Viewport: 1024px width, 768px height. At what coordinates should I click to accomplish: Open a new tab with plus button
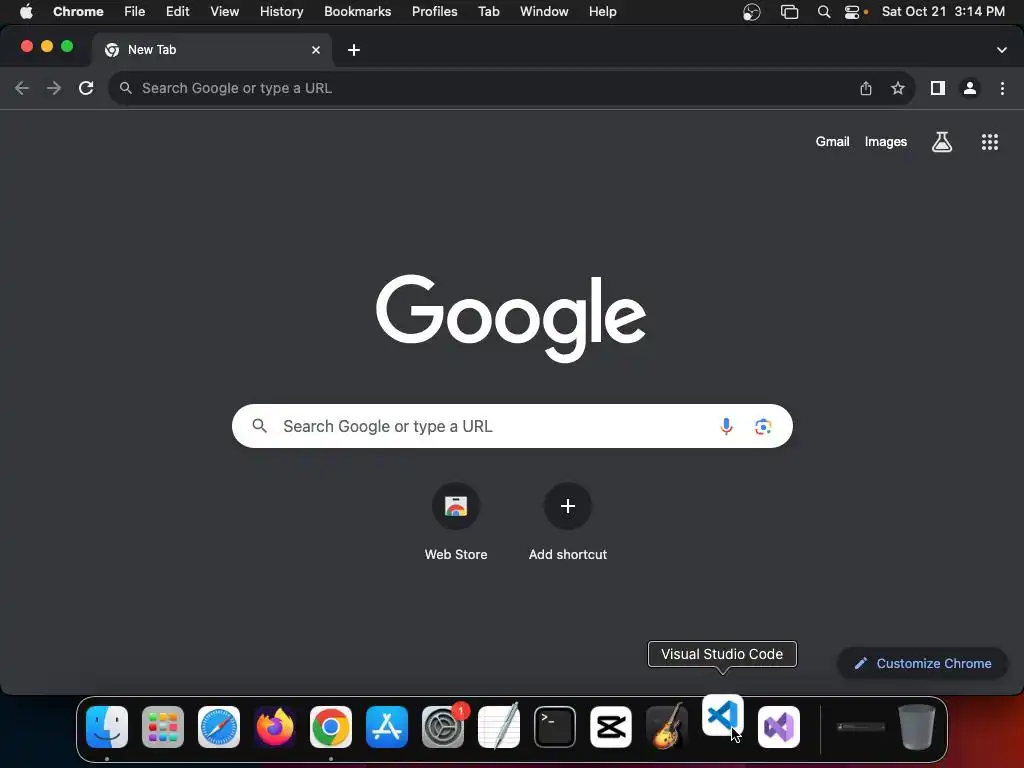(354, 50)
